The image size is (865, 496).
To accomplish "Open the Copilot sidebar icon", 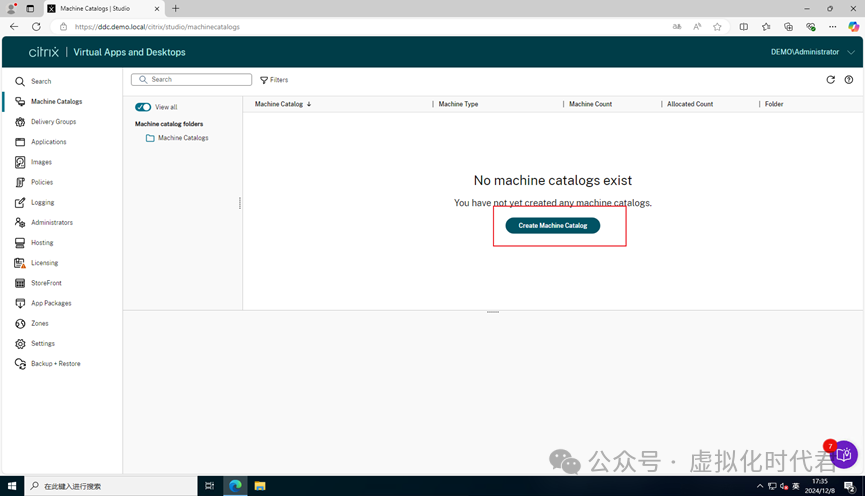I will coord(853,26).
